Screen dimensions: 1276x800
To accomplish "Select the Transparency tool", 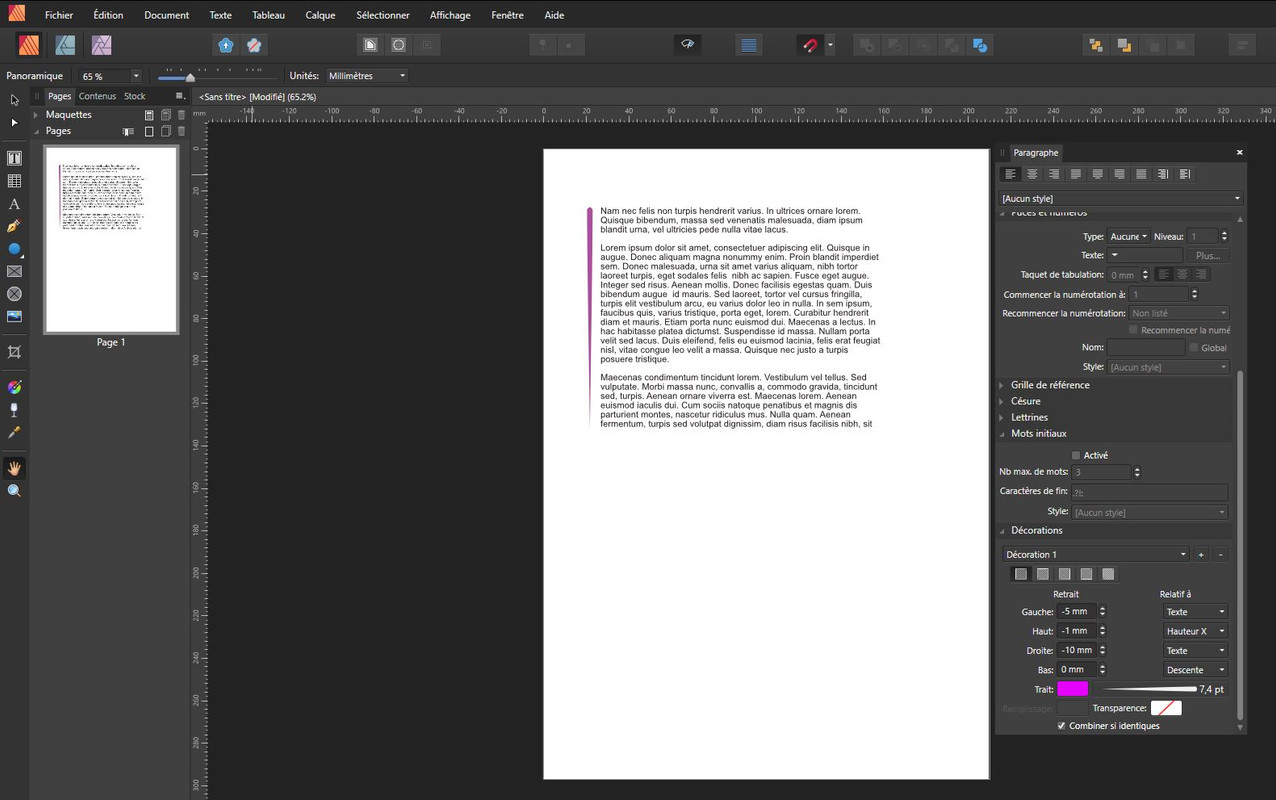I will coord(14,410).
